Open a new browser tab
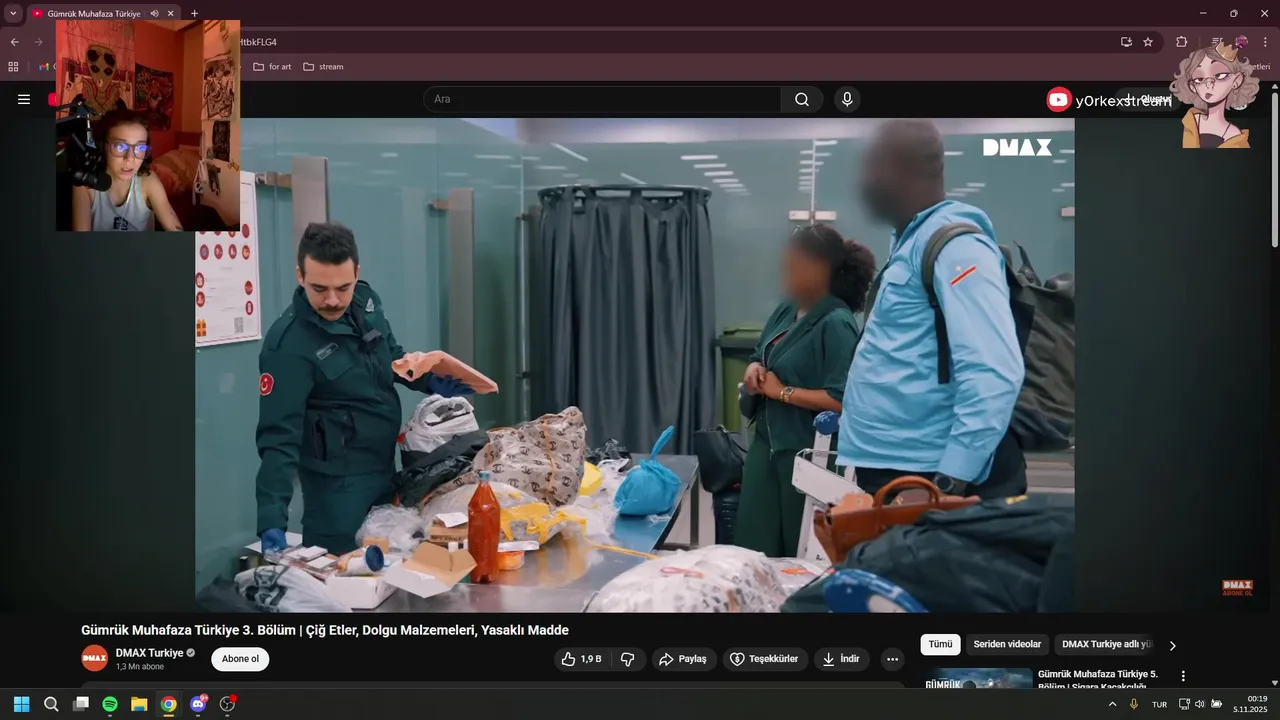 pyautogui.click(x=194, y=14)
